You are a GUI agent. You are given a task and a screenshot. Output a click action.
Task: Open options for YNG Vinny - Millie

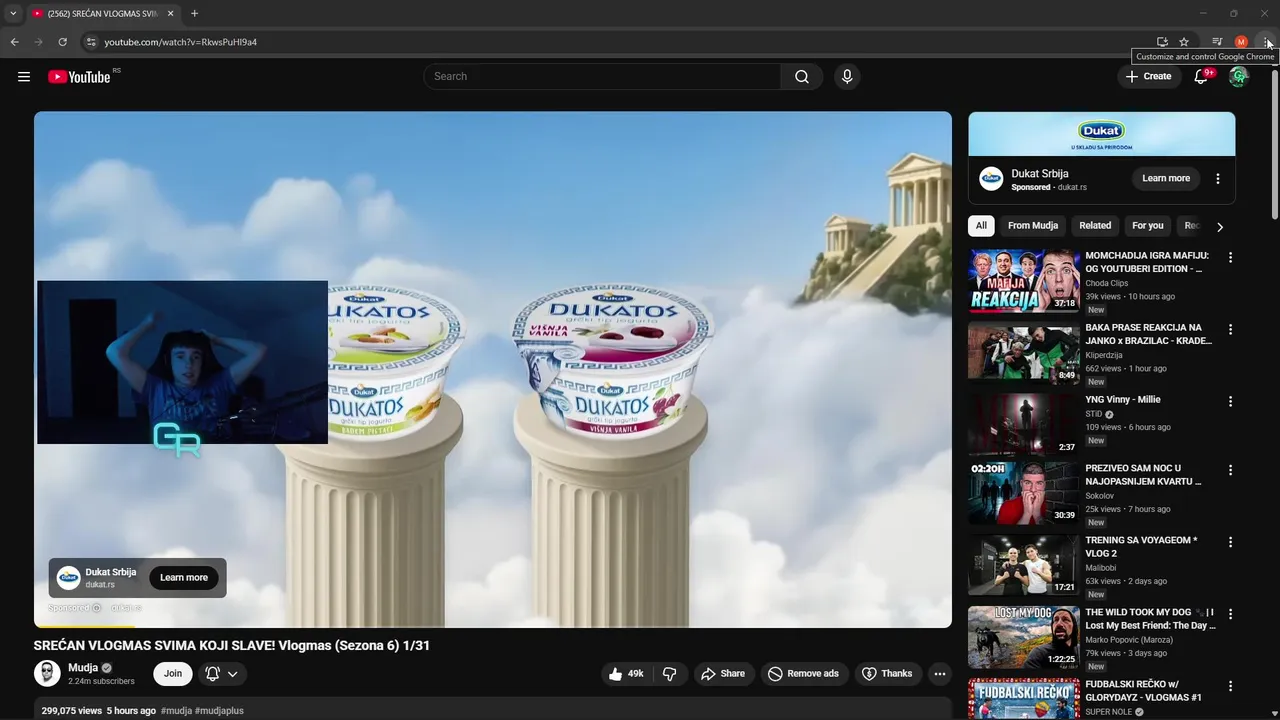(x=1231, y=402)
